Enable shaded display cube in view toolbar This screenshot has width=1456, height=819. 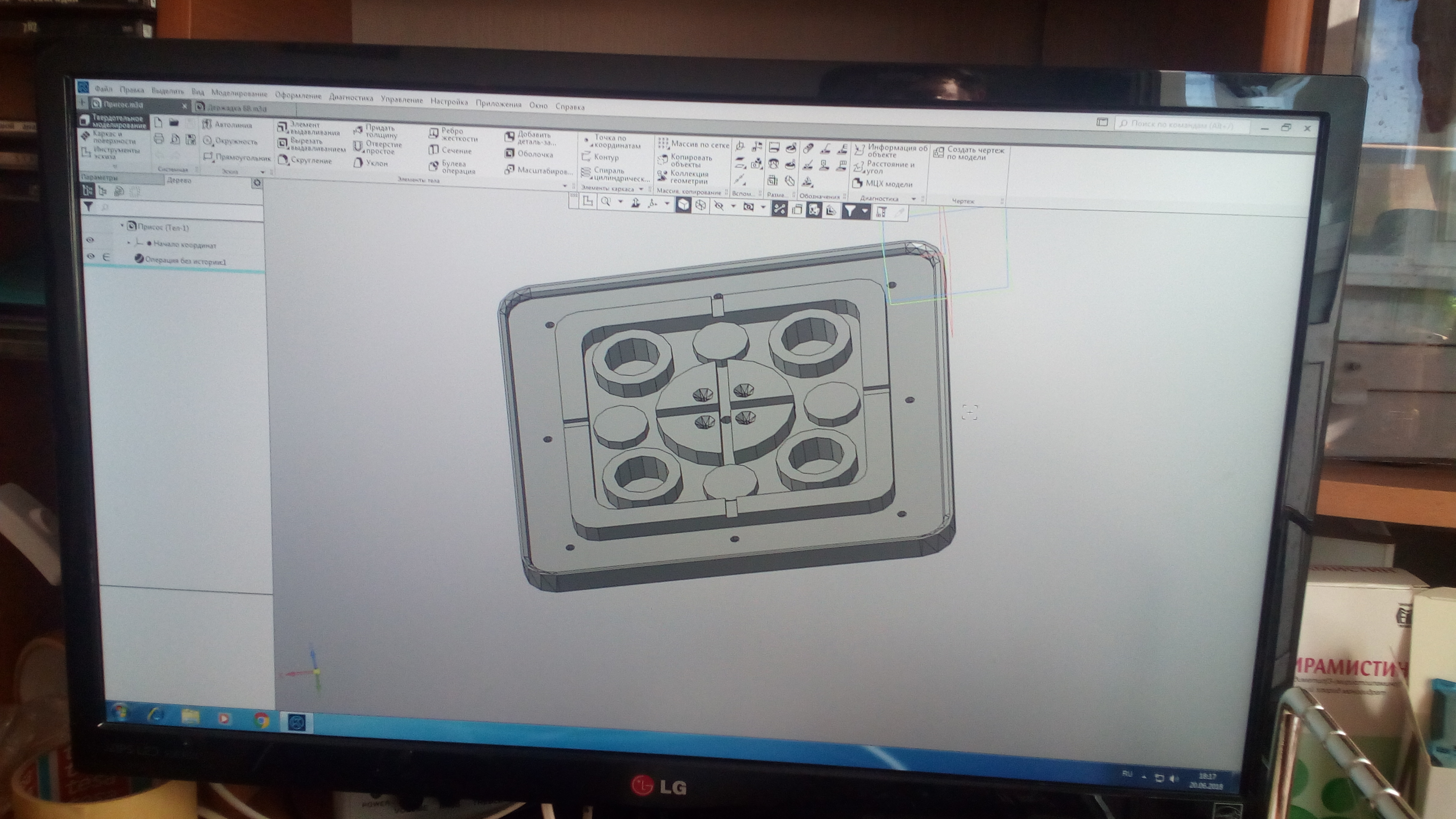[683, 205]
